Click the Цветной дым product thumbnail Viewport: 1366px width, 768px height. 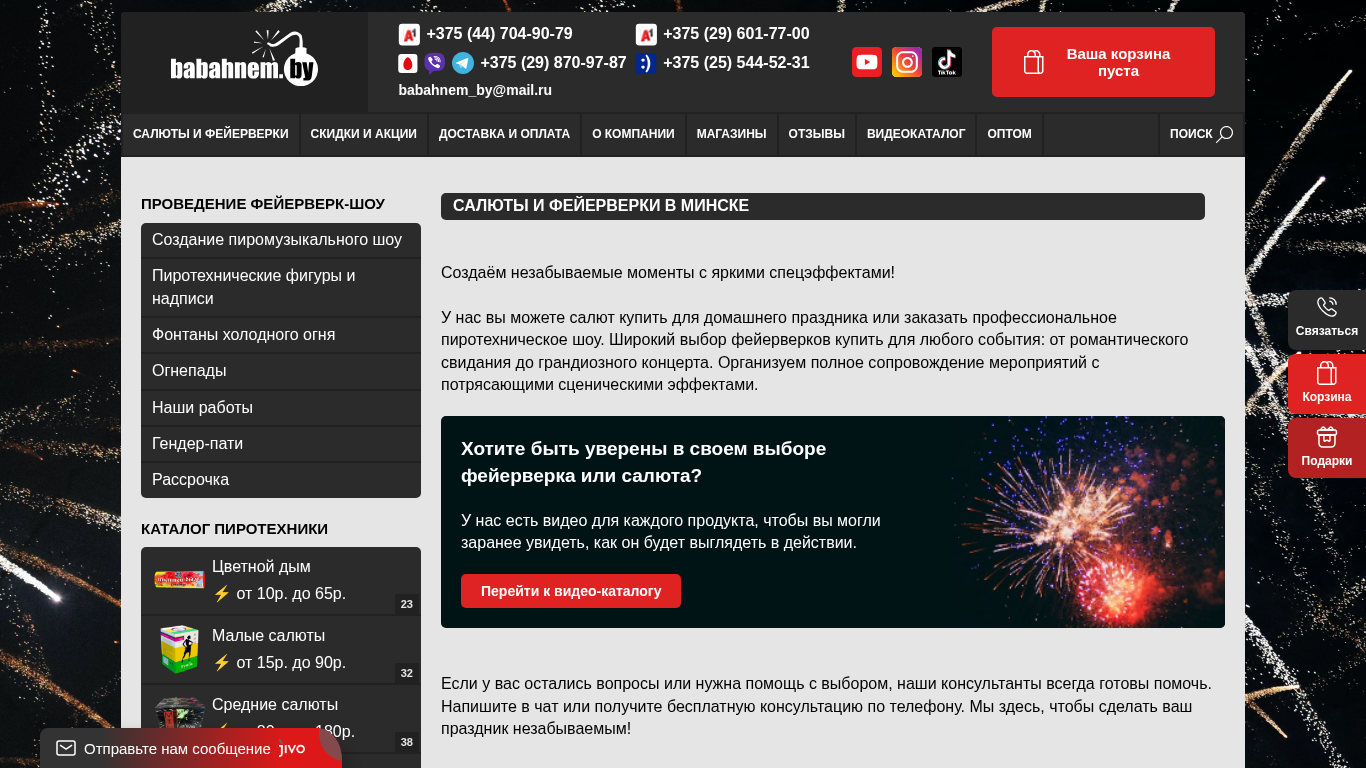click(x=179, y=580)
